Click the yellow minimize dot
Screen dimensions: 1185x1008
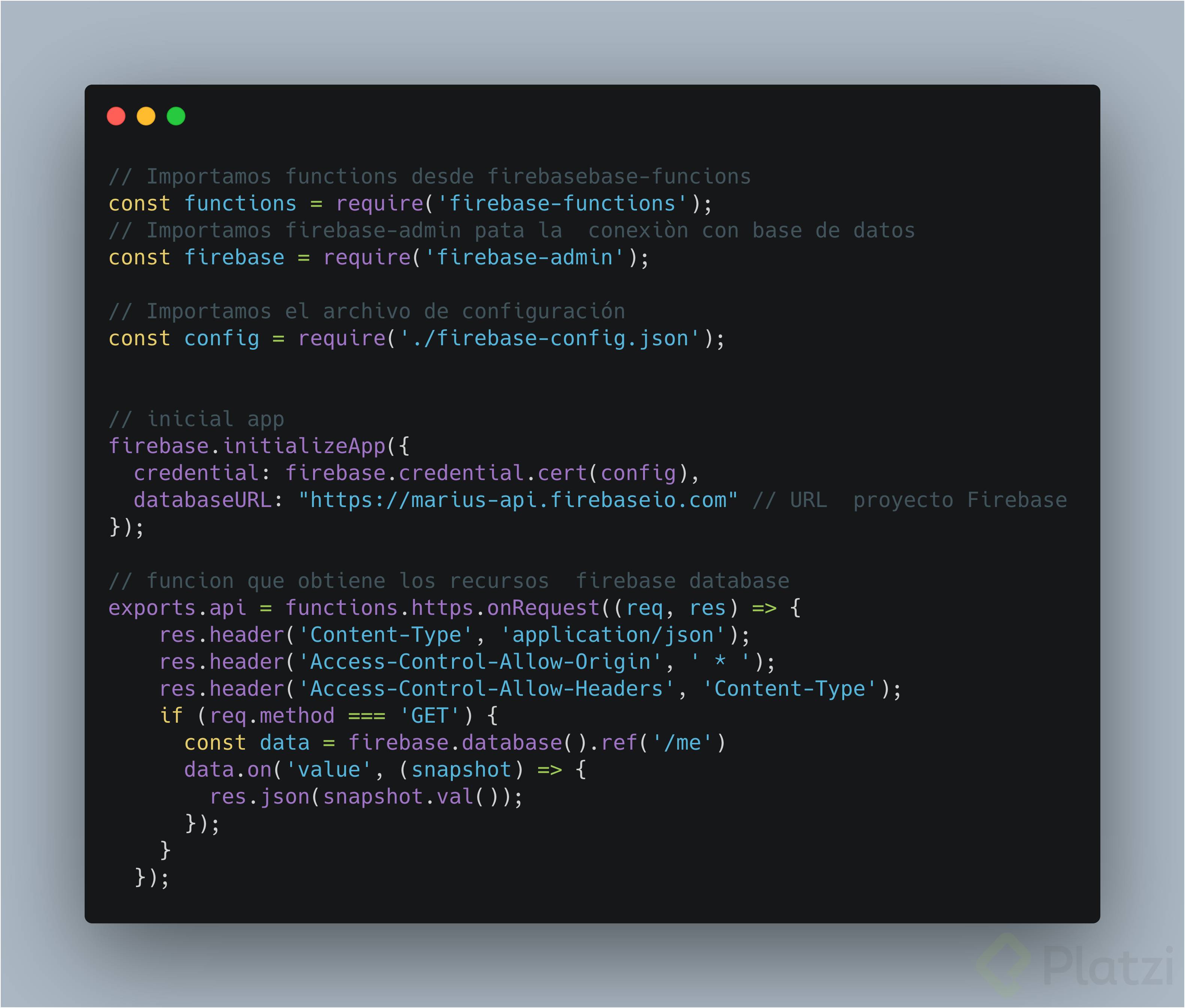(146, 116)
